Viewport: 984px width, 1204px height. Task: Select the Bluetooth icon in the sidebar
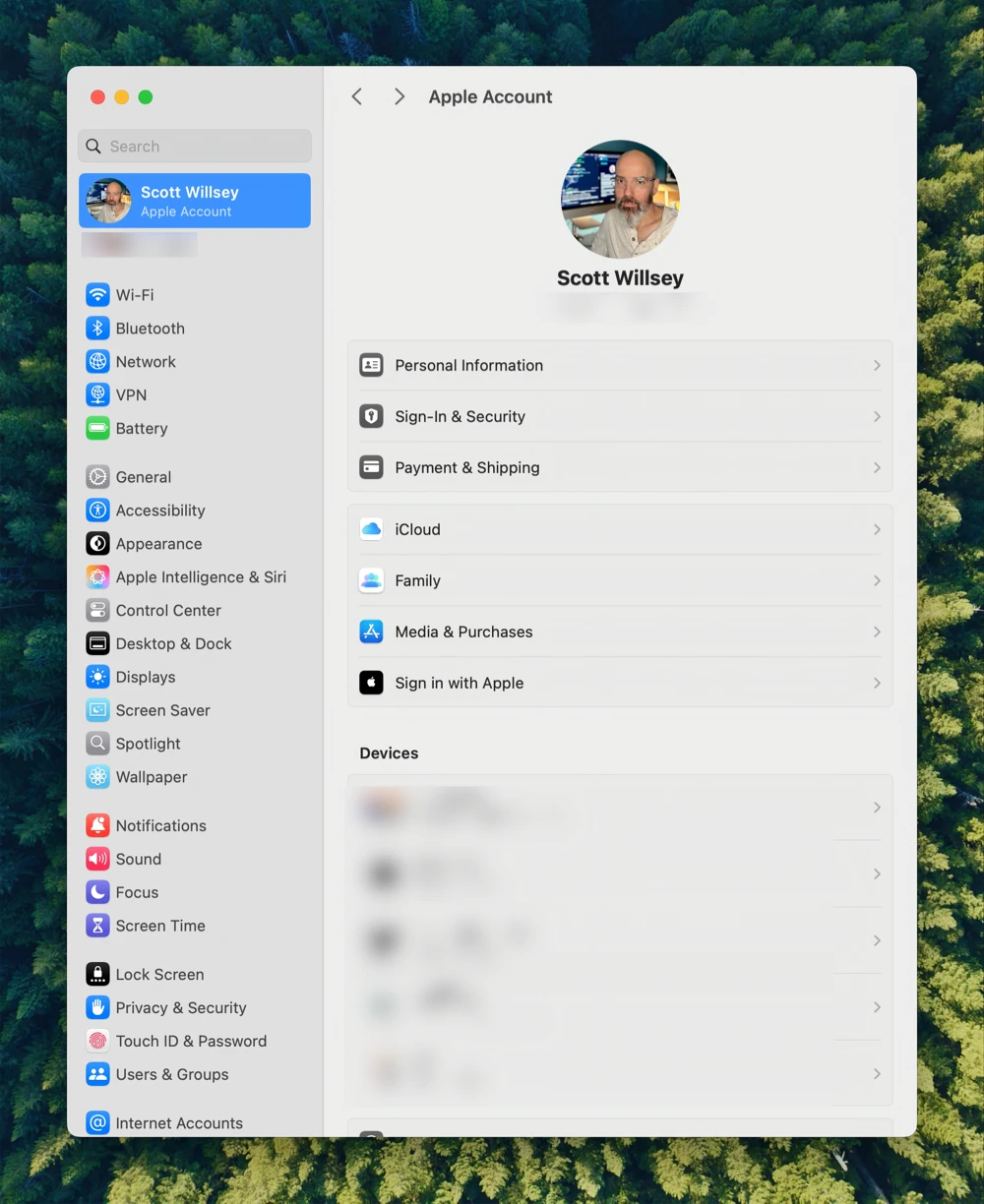pos(97,328)
